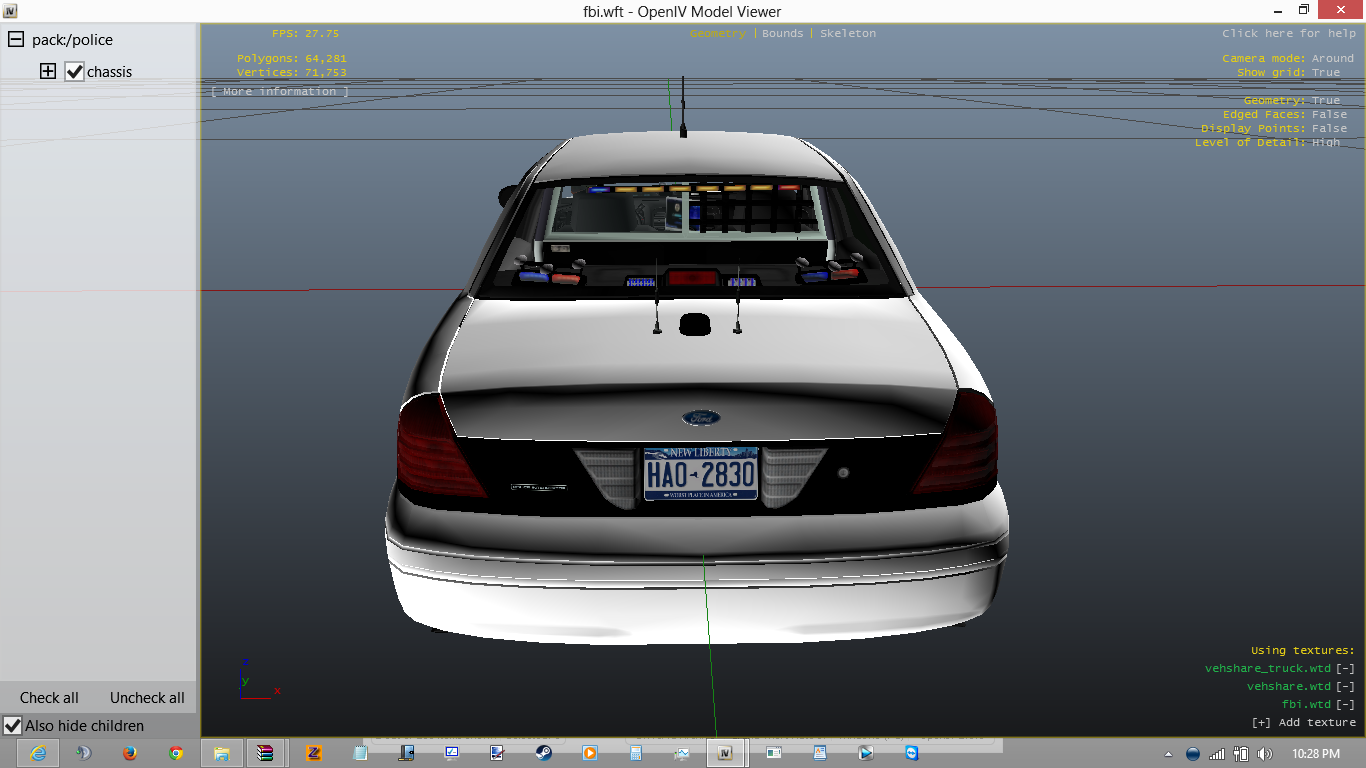Open Google Chrome from the taskbar
1366x768 pixels.
pos(176,753)
